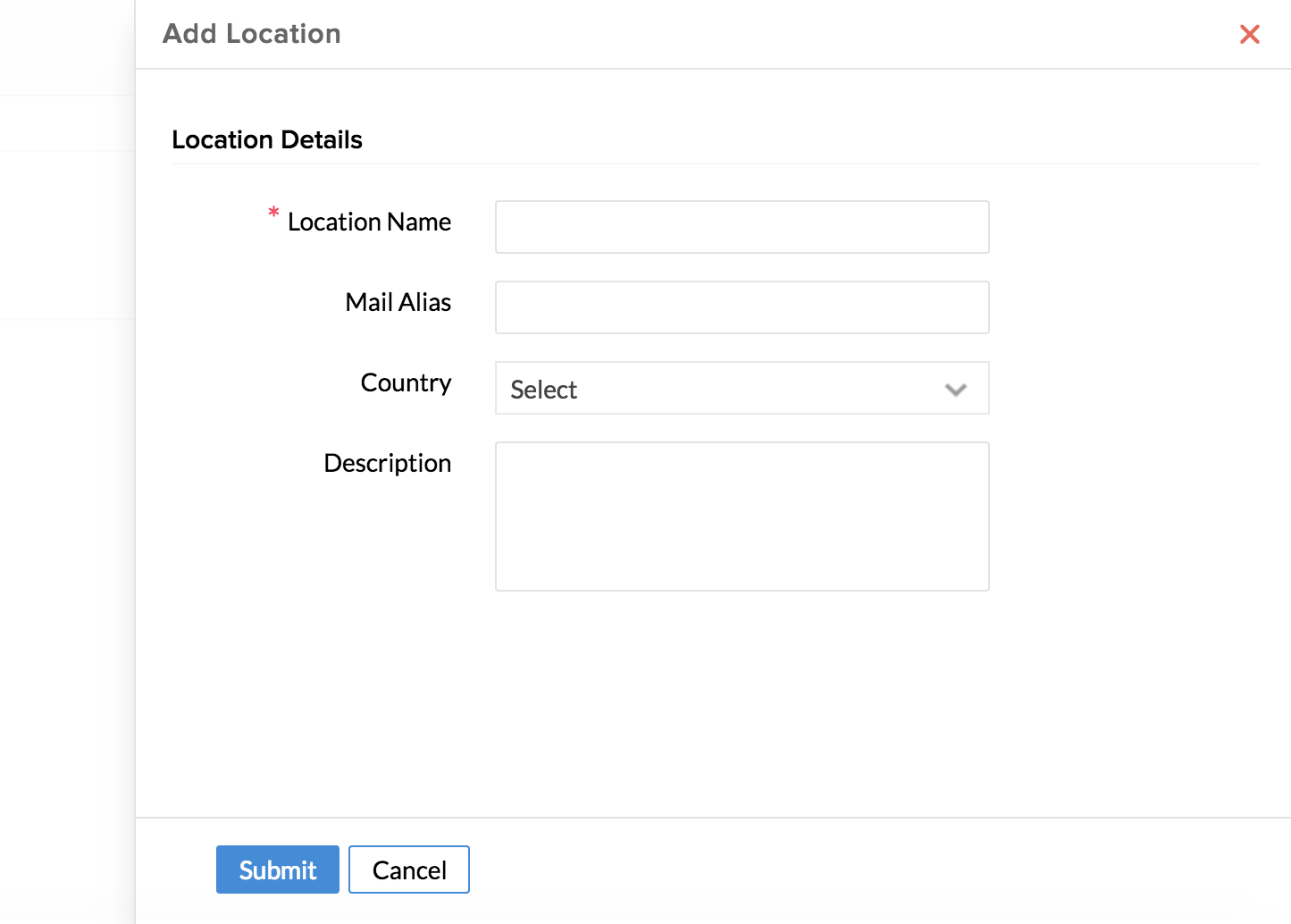The width and height of the screenshot is (1291, 924).
Task: Click the blank space below Description box
Action: pyautogui.click(x=742, y=697)
